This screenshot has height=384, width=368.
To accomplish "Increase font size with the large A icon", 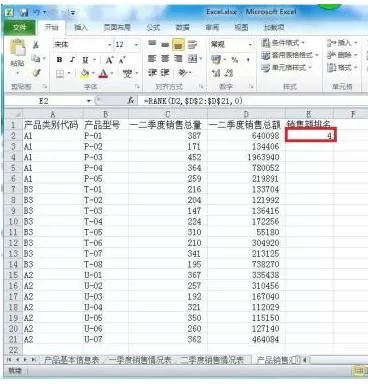I will (x=109, y=60).
